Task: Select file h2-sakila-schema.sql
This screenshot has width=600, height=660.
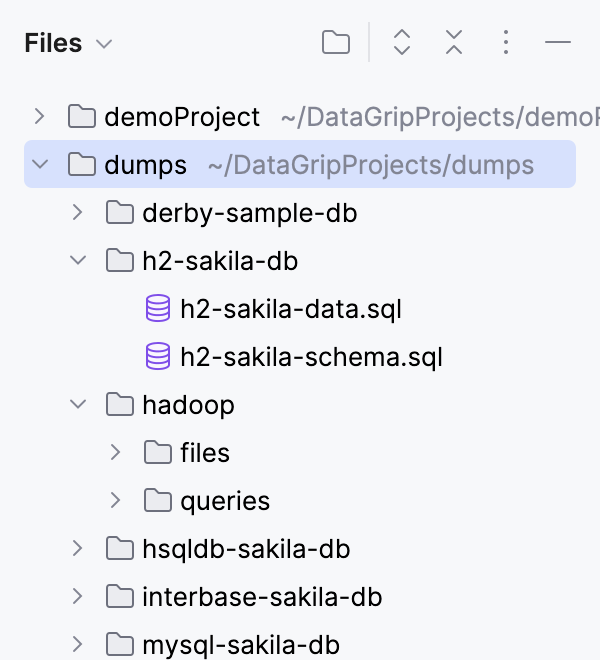Action: pos(311,357)
